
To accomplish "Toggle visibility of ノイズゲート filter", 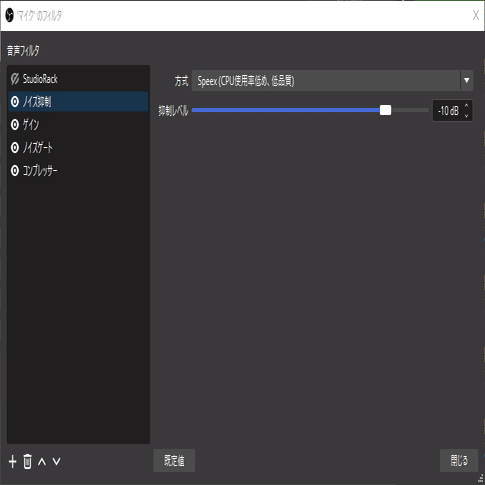I will point(15,148).
